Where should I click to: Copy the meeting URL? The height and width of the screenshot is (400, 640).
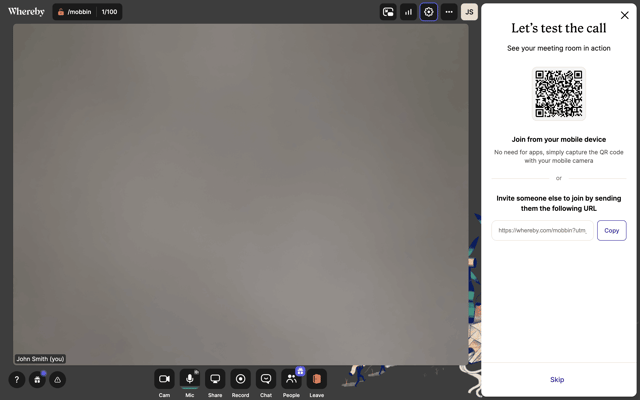click(611, 231)
